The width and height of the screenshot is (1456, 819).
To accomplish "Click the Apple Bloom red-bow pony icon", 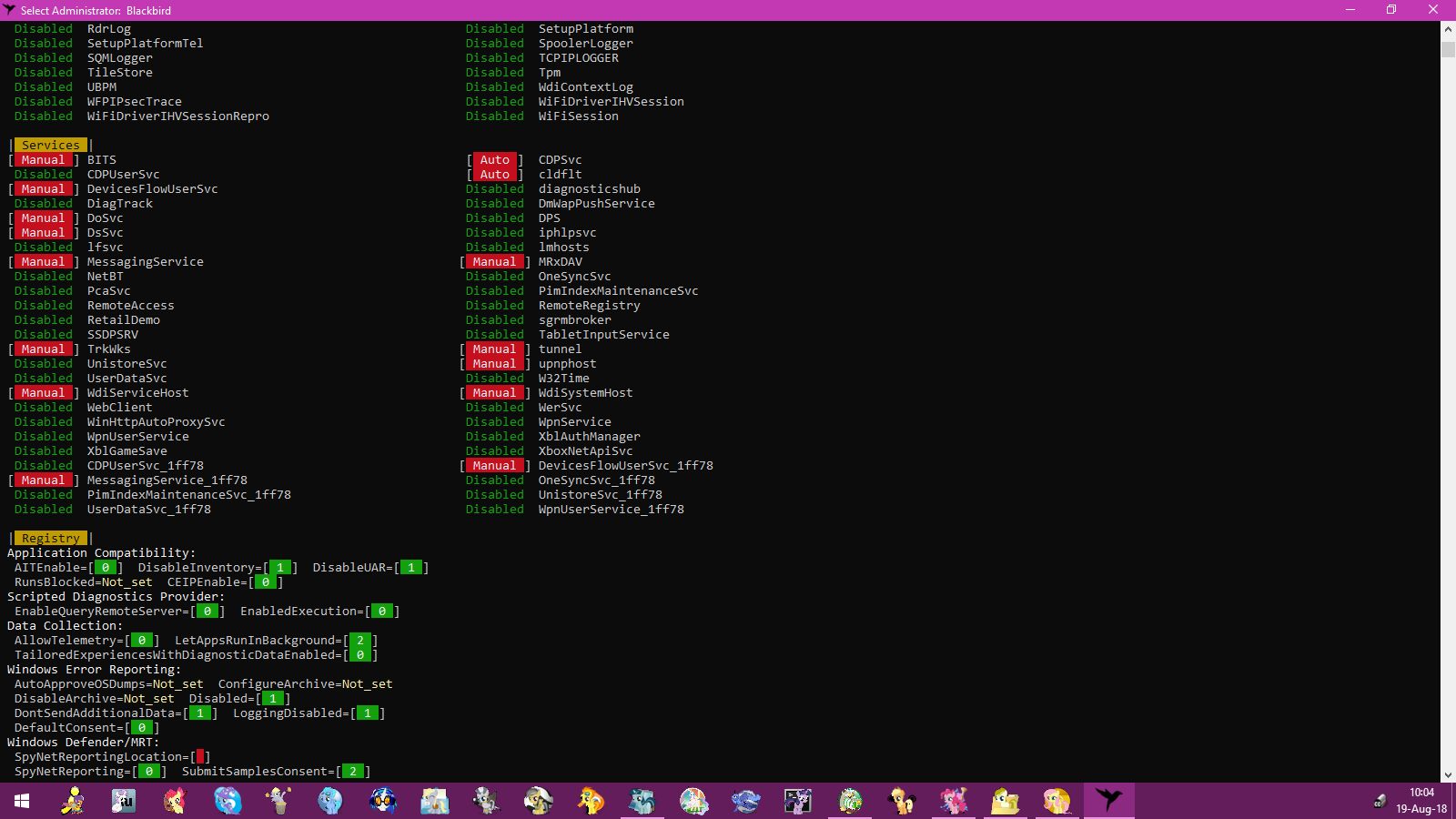I will pos(175,801).
